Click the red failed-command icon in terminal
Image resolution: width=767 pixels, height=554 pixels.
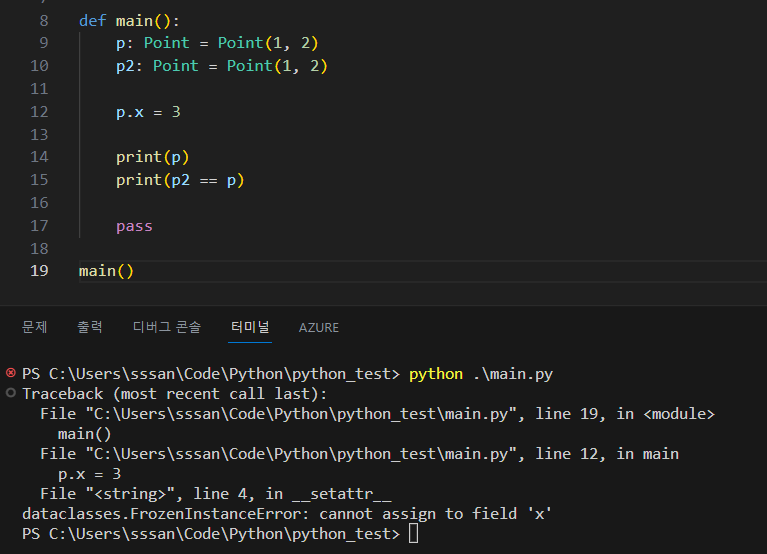11,373
